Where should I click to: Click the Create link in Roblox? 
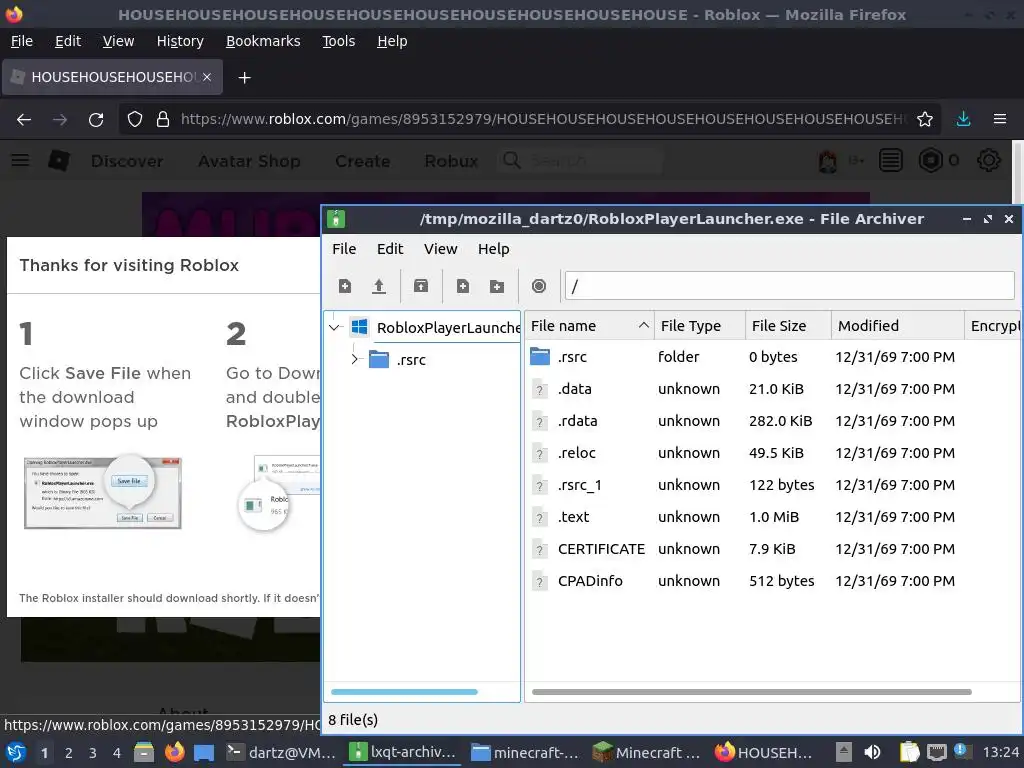(x=362, y=161)
